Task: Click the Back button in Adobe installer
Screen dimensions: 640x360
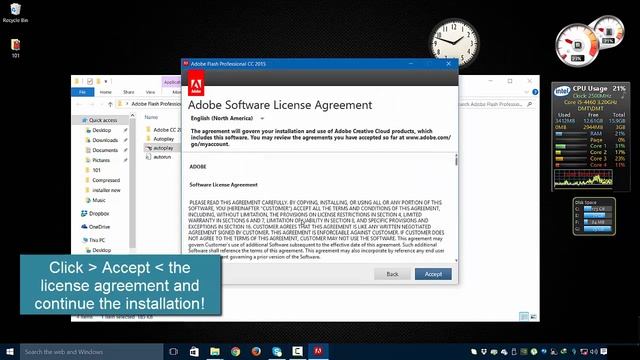Action: pyautogui.click(x=392, y=274)
